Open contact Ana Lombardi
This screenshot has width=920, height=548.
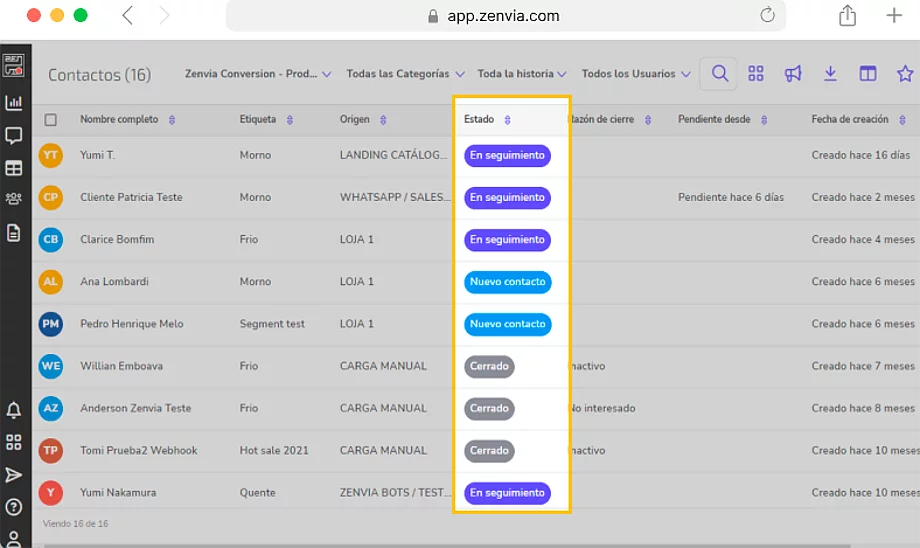(x=114, y=282)
